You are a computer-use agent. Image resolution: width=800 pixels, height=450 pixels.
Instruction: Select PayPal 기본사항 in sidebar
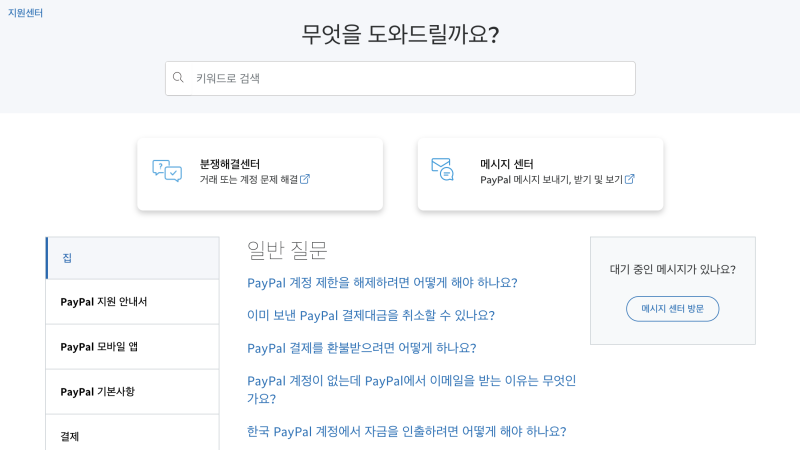pos(133,392)
